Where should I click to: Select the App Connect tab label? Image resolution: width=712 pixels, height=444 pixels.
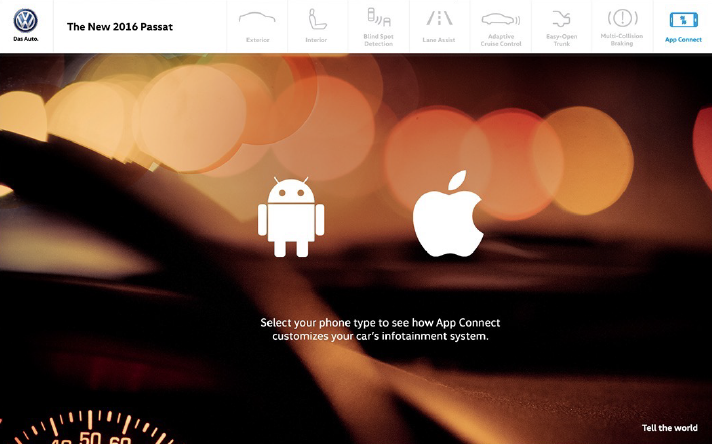683,40
